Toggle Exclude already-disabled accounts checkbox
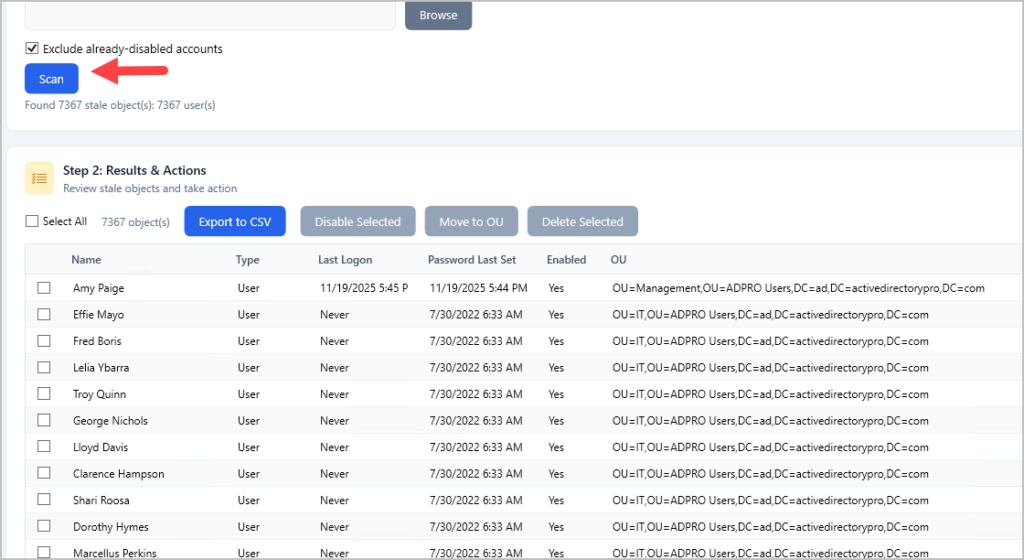1024x560 pixels. point(32,48)
